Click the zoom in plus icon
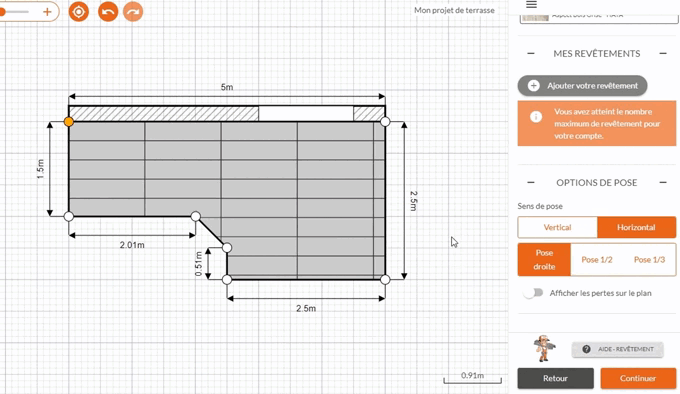Image resolution: width=680 pixels, height=394 pixels. (x=47, y=12)
